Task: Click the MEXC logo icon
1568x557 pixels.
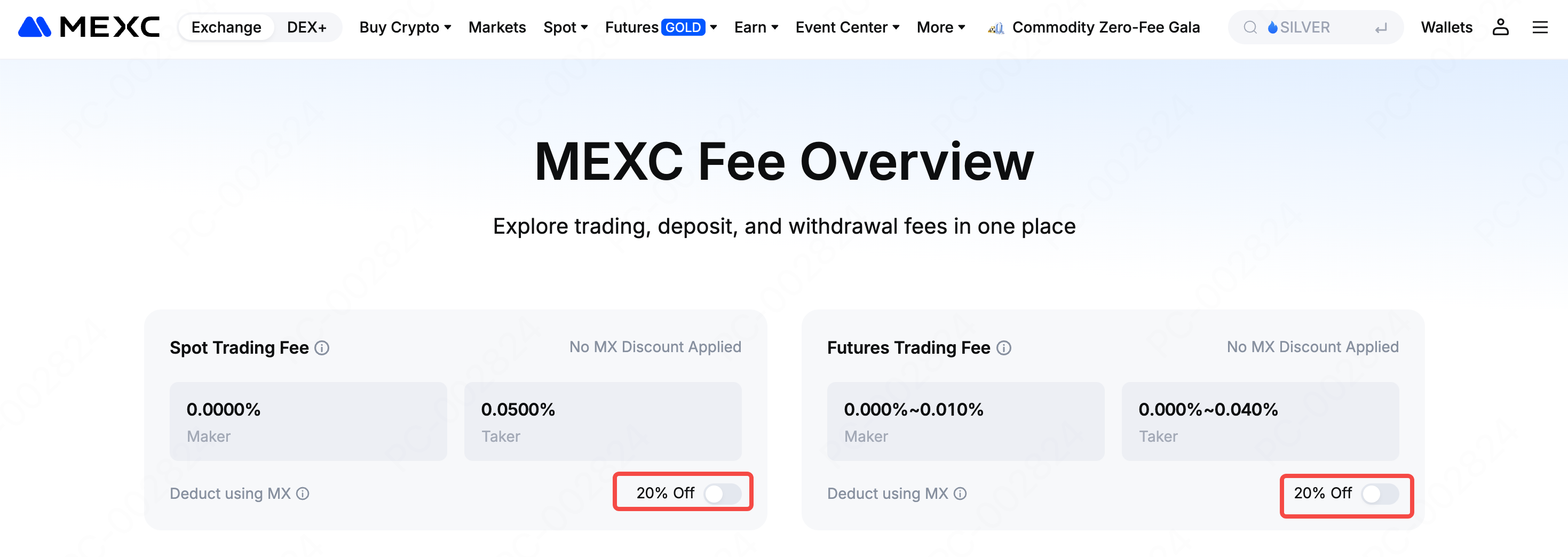Action: (x=35, y=27)
